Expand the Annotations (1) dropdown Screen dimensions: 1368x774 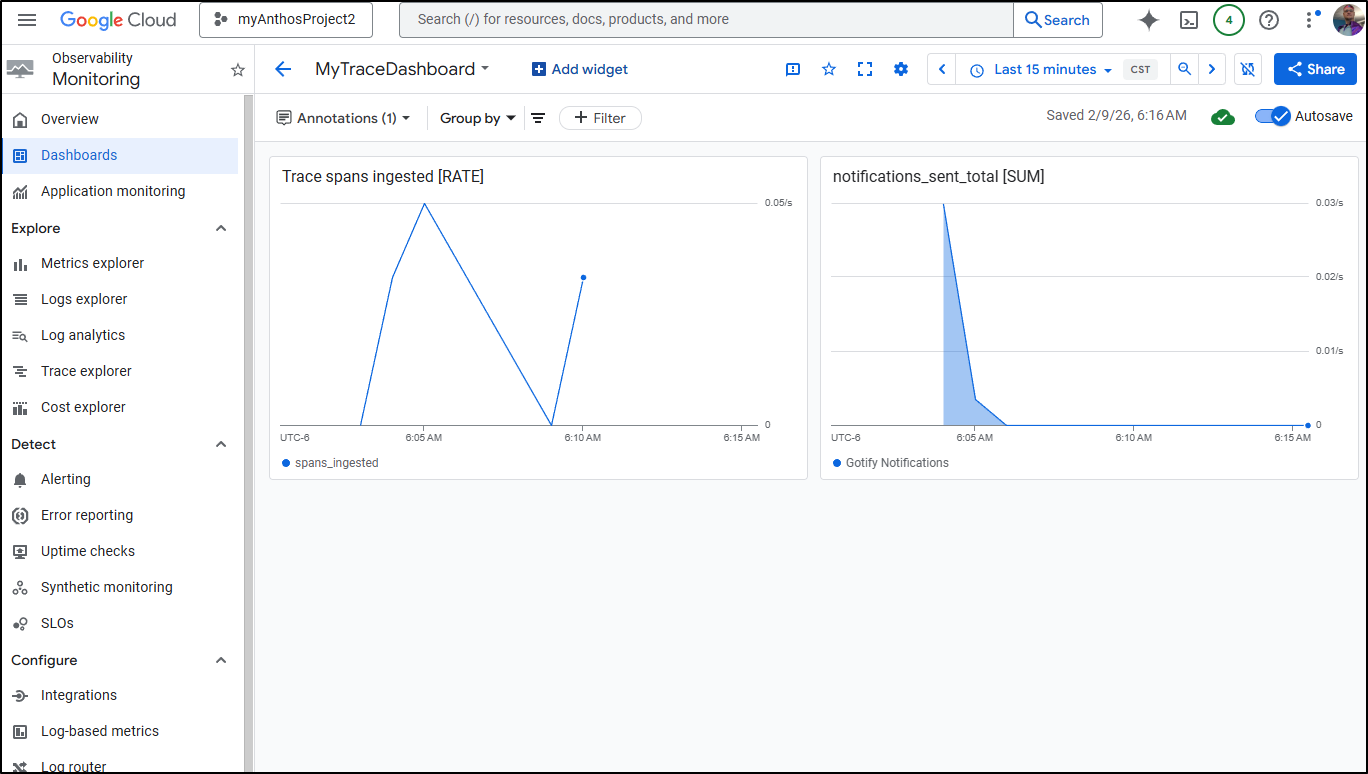pyautogui.click(x=344, y=118)
